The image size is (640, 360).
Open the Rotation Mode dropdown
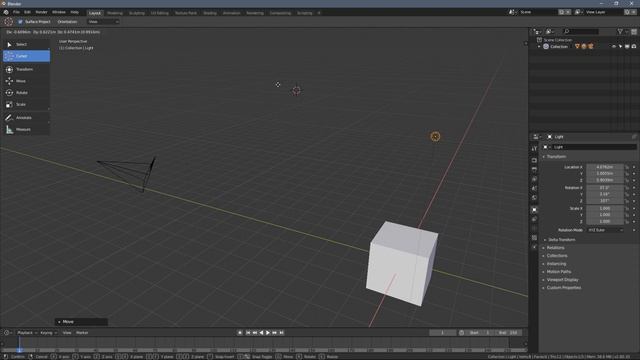pos(606,230)
